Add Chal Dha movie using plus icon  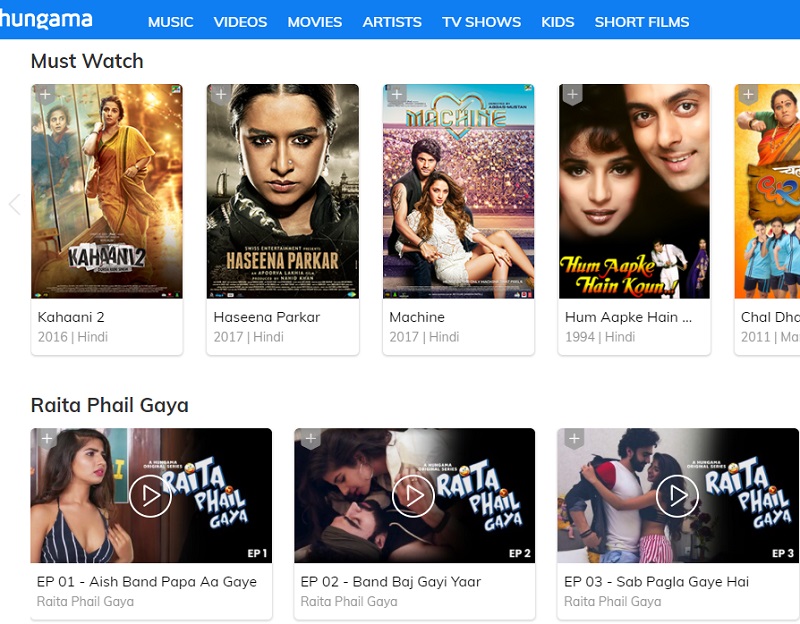coord(748,95)
